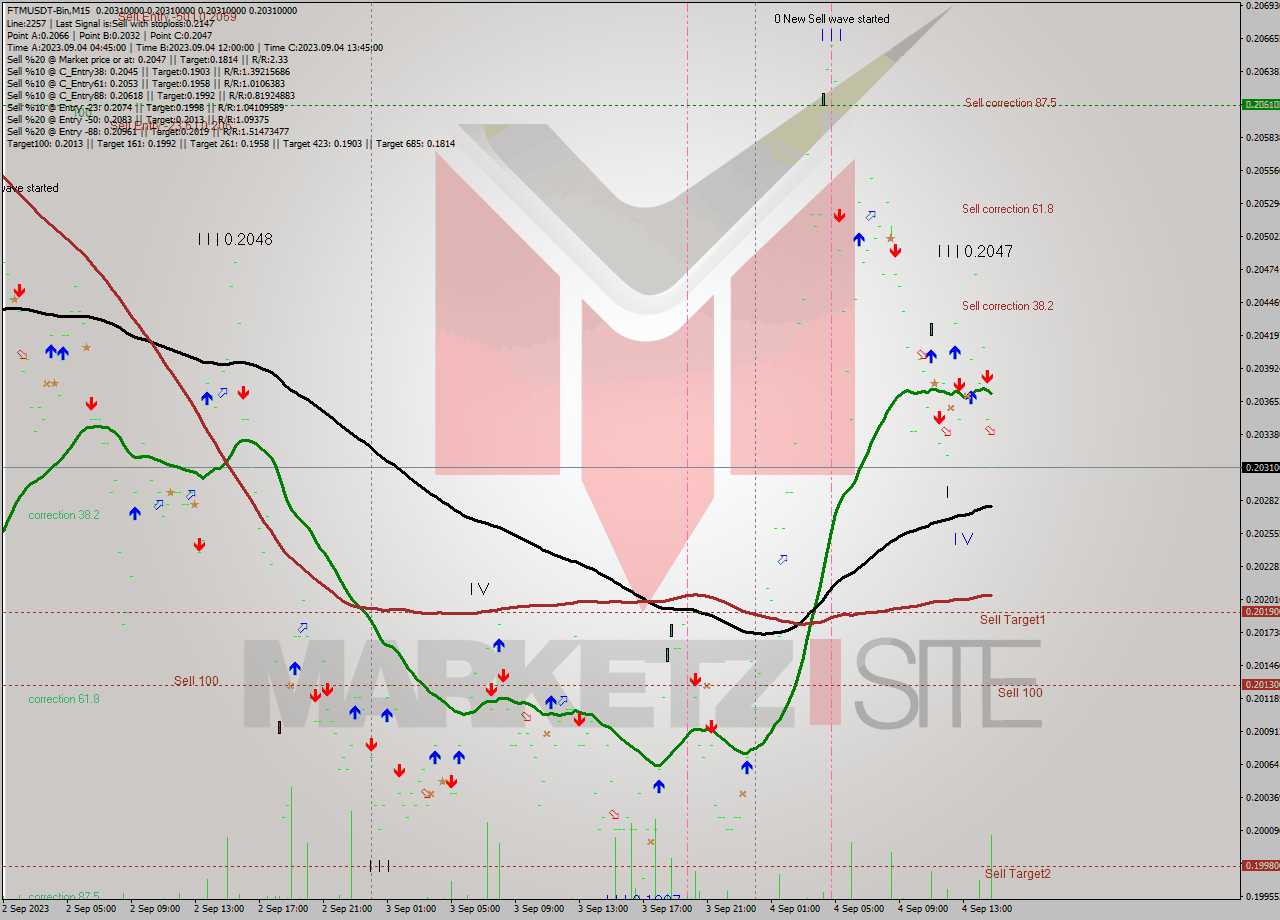Click the 0.20693 price axis value
1280x920 pixels.
coord(1263,6)
